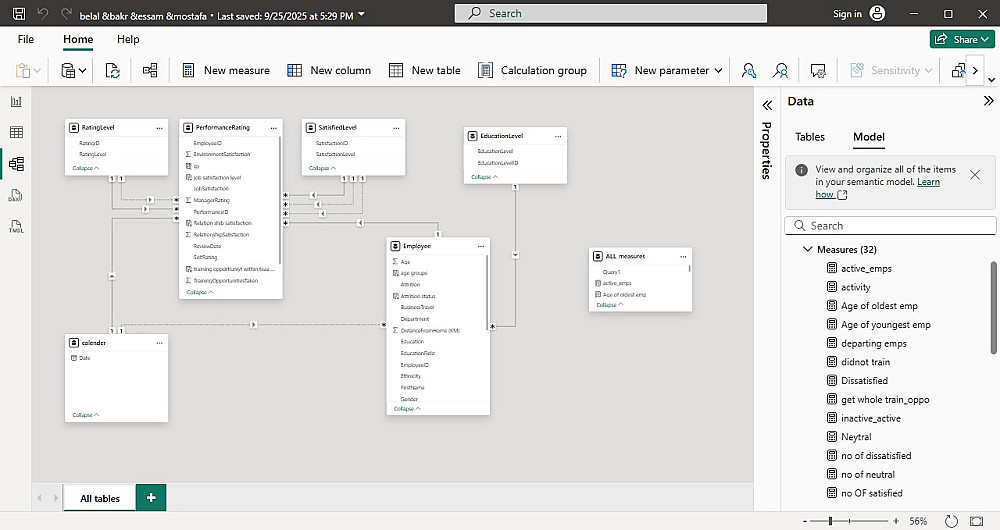Switch to Report view in left sidebar

pyautogui.click(x=16, y=101)
